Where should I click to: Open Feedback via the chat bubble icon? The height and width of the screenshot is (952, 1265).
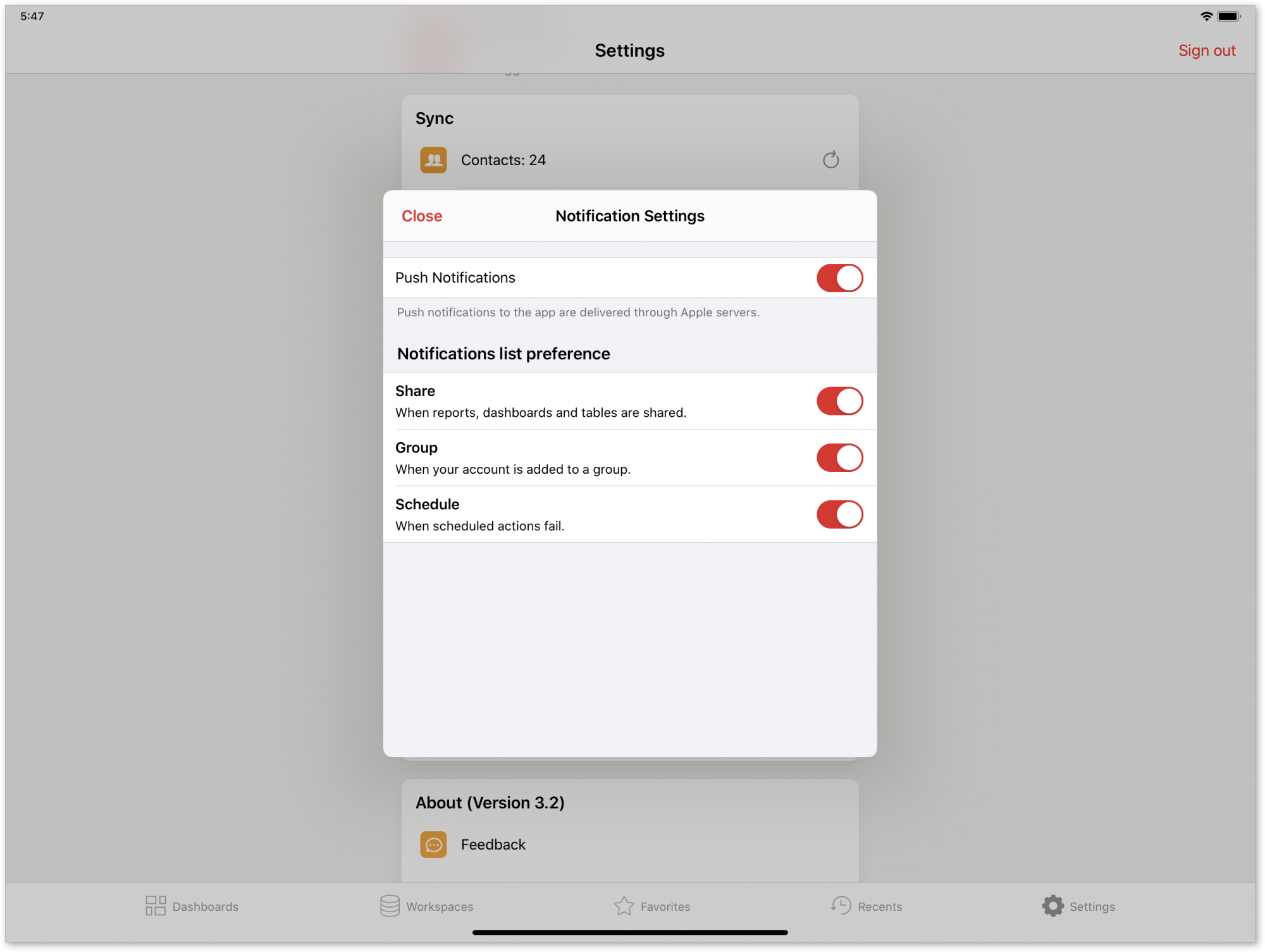(x=434, y=844)
